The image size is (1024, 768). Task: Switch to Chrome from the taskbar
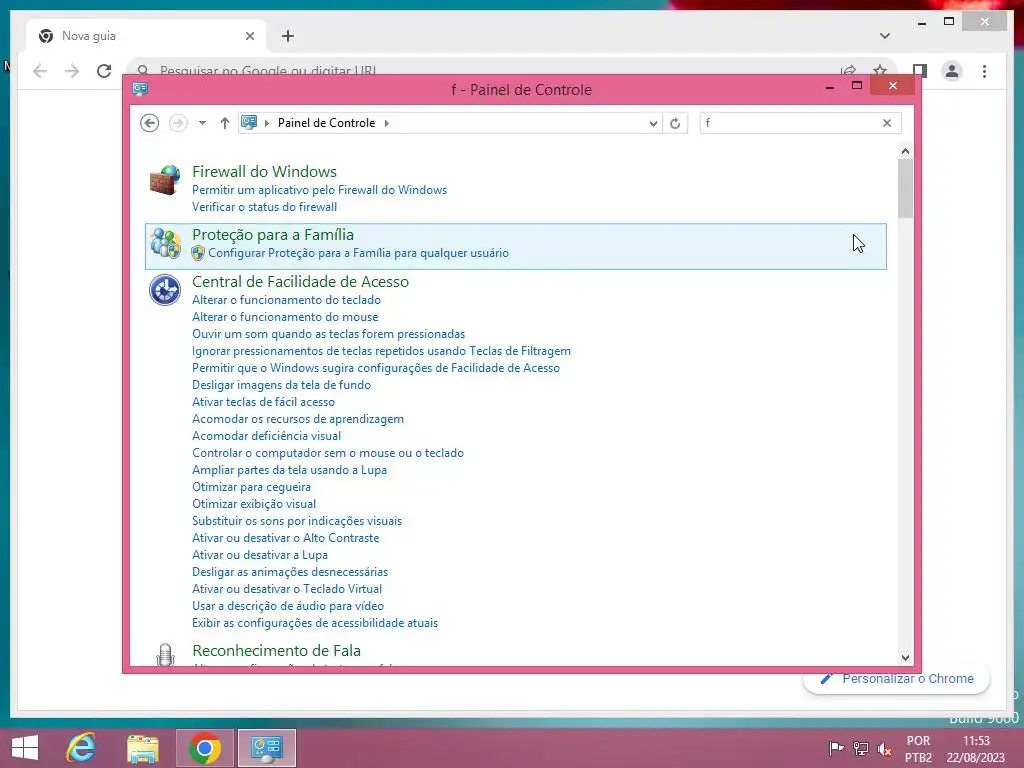[204, 748]
